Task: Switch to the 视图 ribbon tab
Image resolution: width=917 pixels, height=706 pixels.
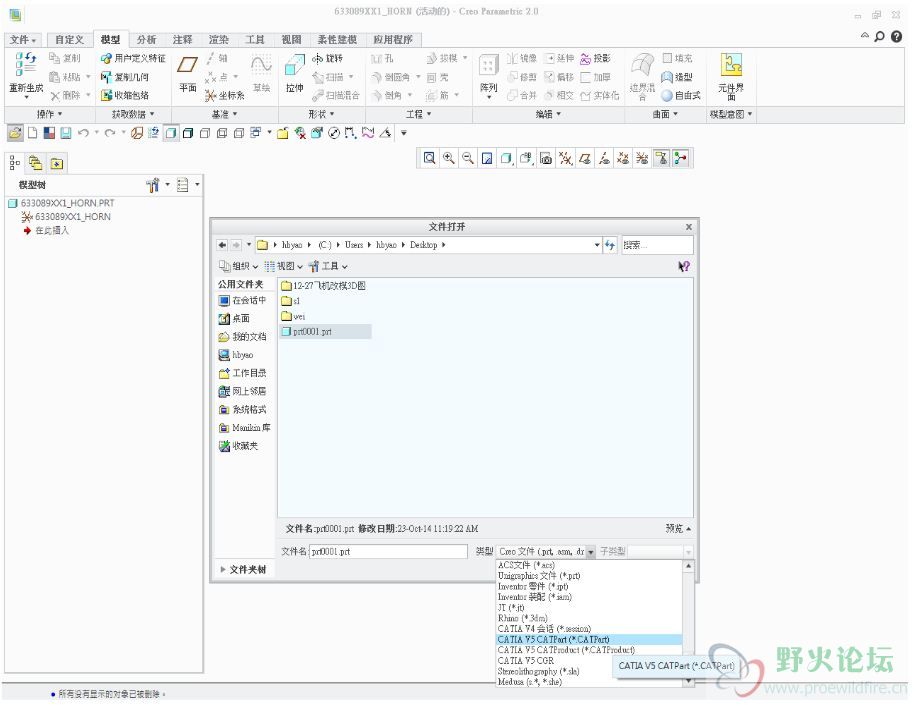Action: point(291,39)
